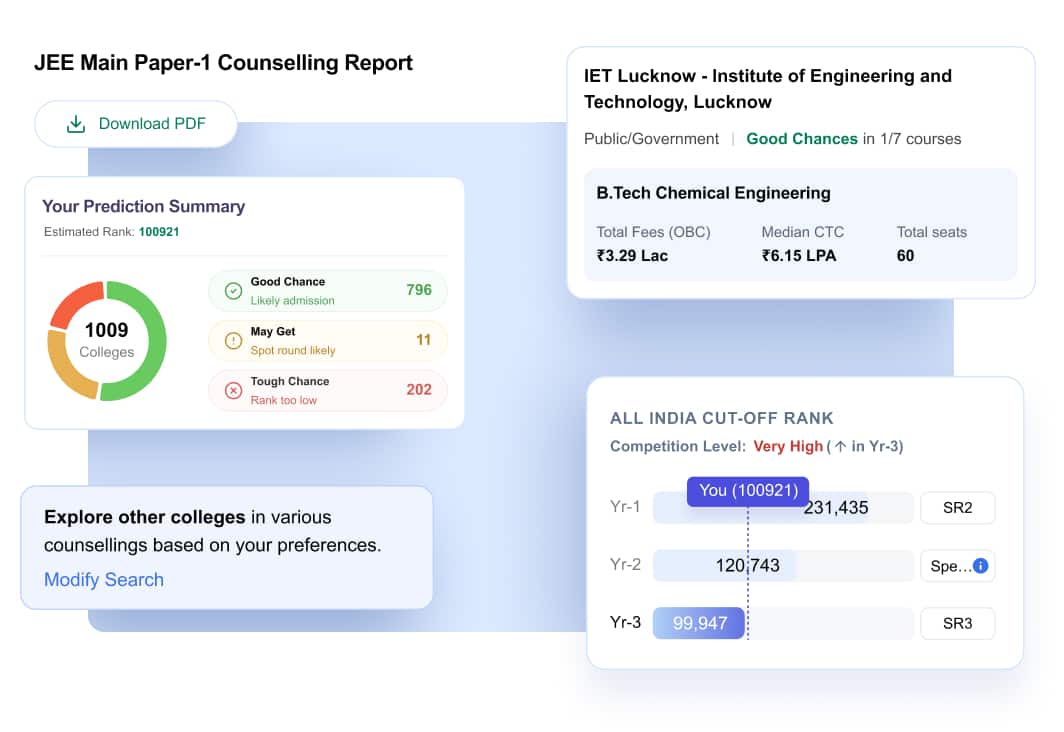
Task: Click the Good Chances in 1/7 courses text
Action: (854, 139)
